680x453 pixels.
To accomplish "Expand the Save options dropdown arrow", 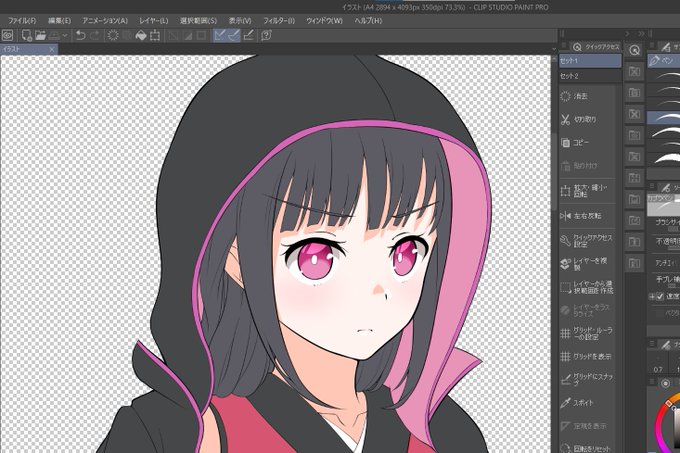I will coord(65,36).
